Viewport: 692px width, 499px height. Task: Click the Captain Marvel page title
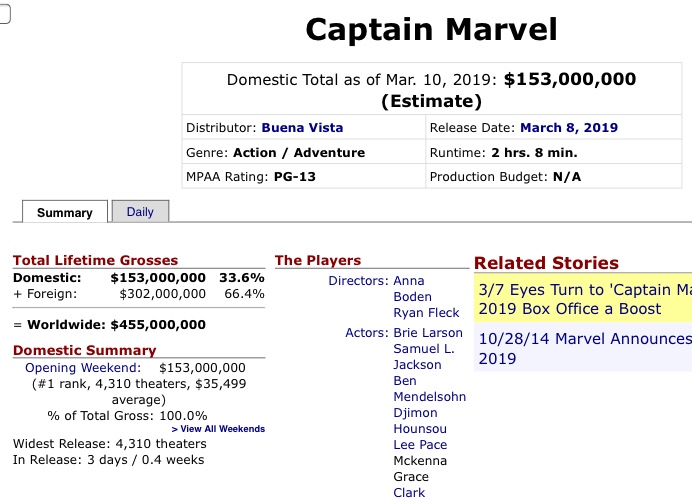[431, 29]
